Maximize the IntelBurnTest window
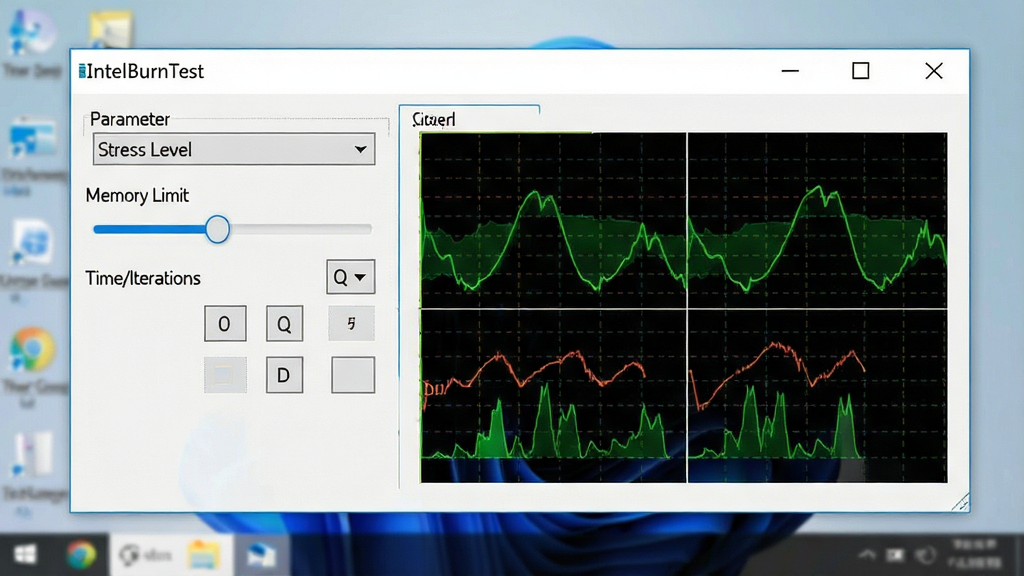Image resolution: width=1024 pixels, height=576 pixels. pos(861,71)
